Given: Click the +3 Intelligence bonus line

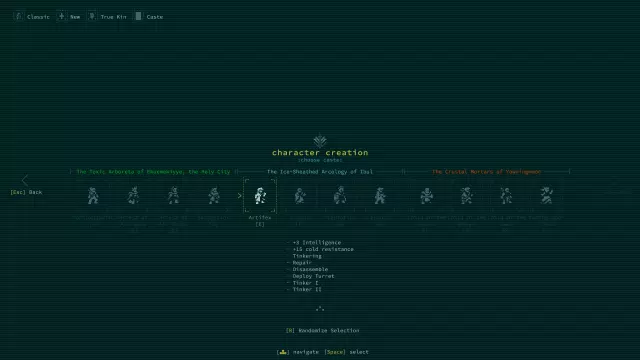Looking at the screenshot, I should [x=317, y=242].
